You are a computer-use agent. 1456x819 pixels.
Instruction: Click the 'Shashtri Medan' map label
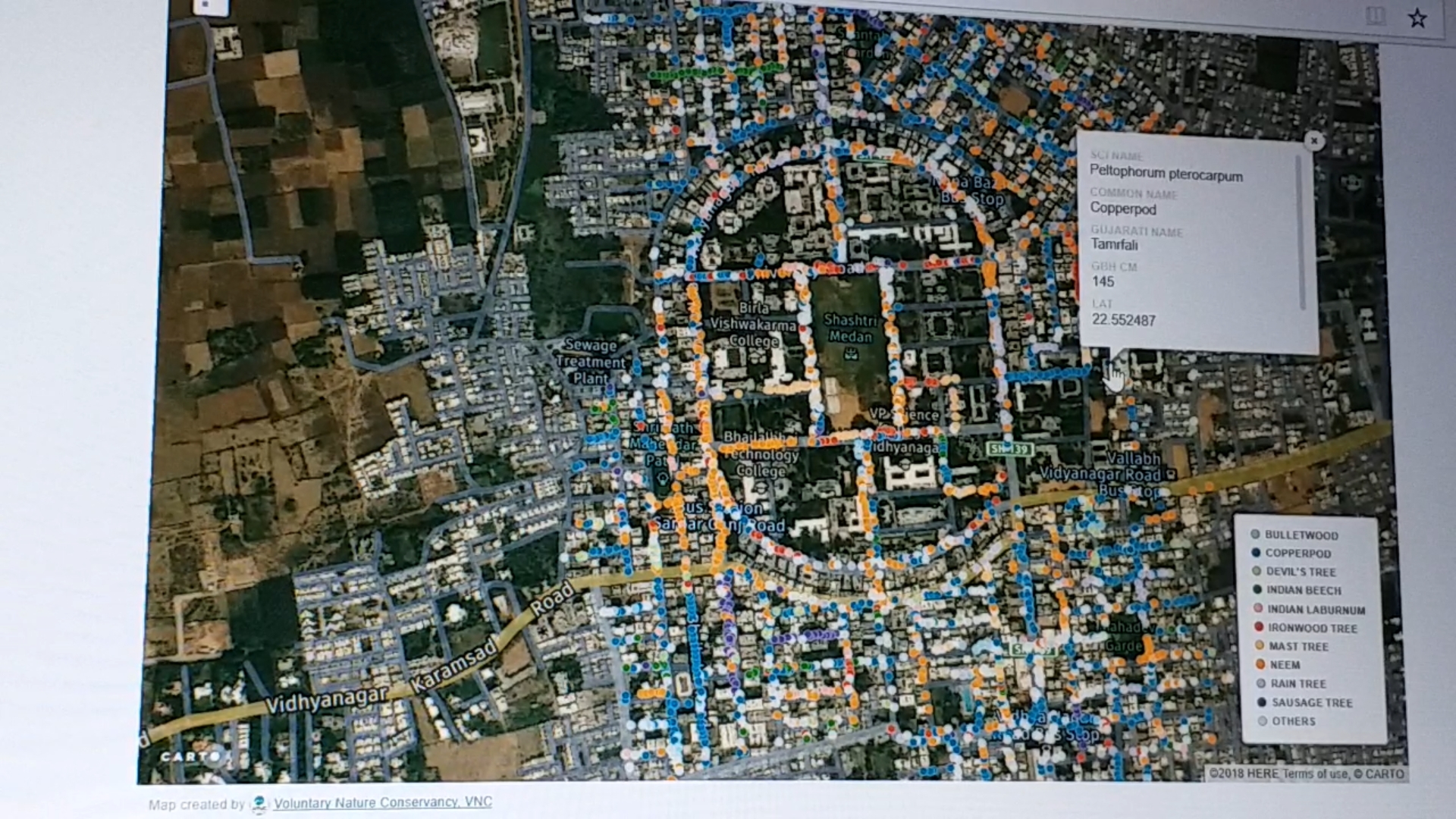point(849,328)
